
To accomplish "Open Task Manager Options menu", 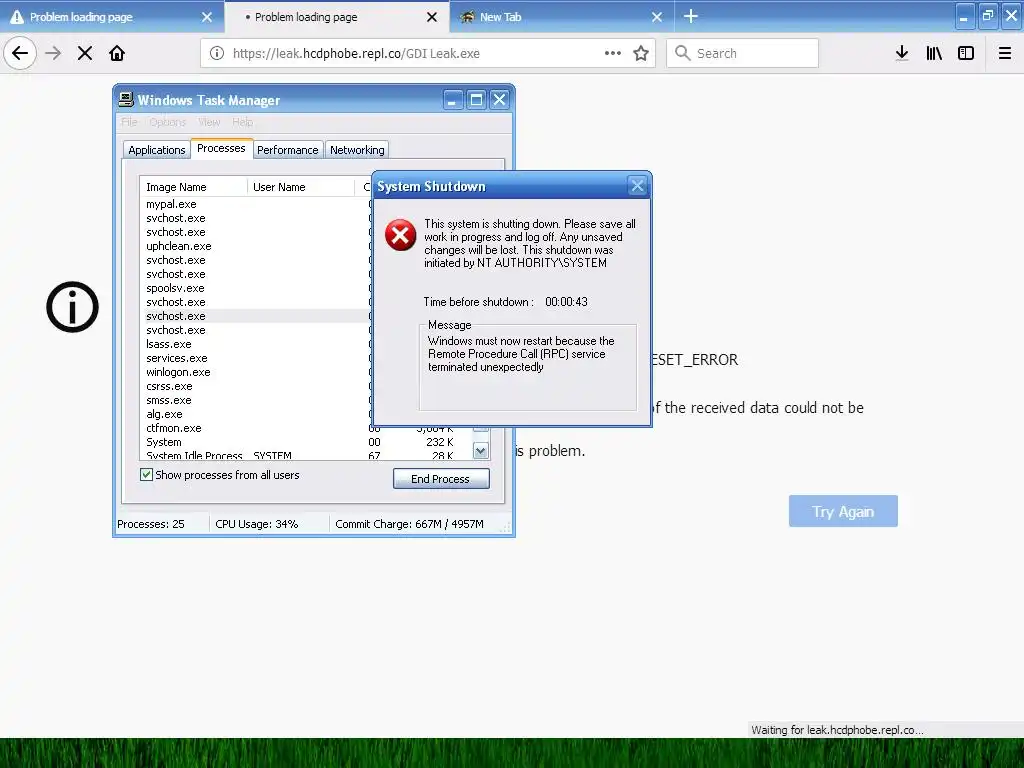I will click(x=167, y=122).
